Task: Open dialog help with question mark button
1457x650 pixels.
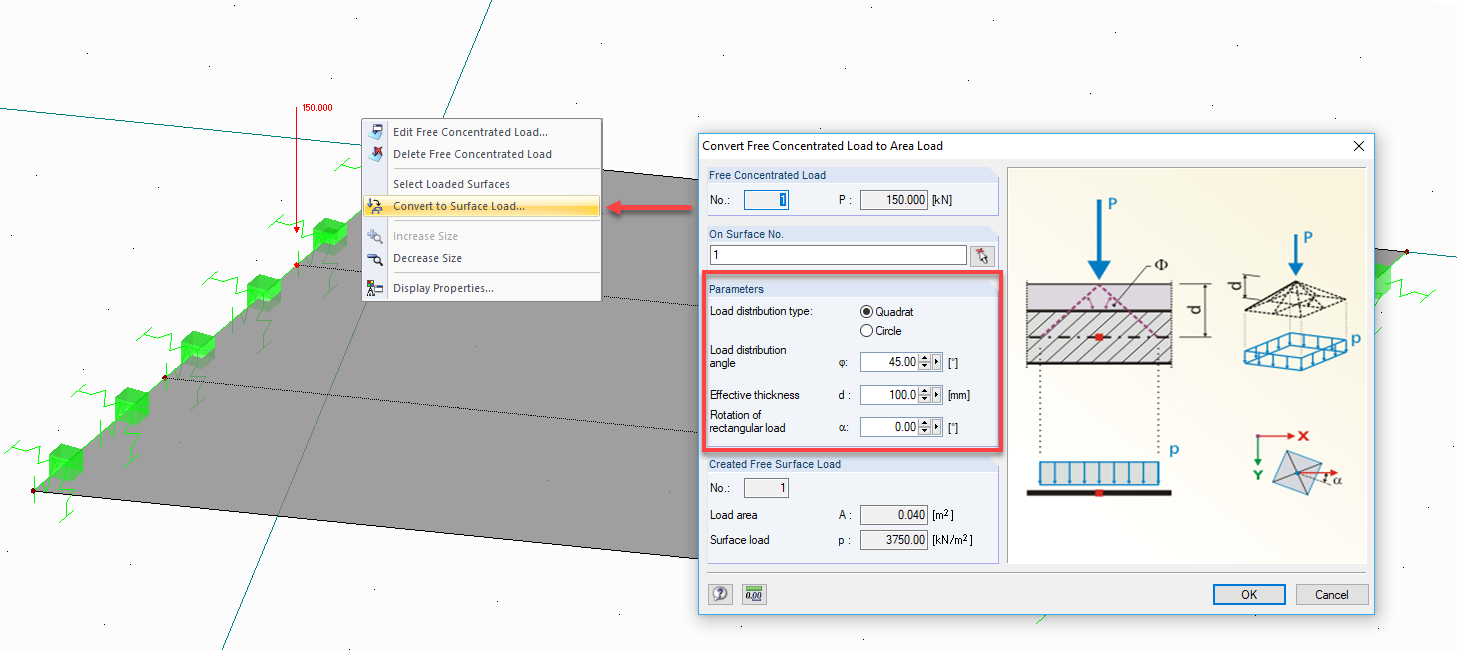Action: point(720,594)
